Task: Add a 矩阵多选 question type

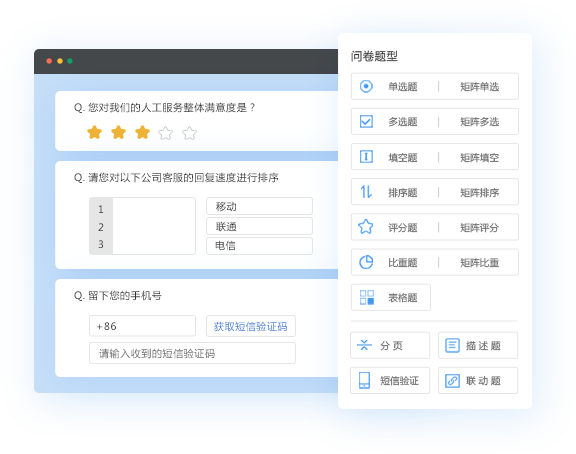Action: pyautogui.click(x=479, y=122)
